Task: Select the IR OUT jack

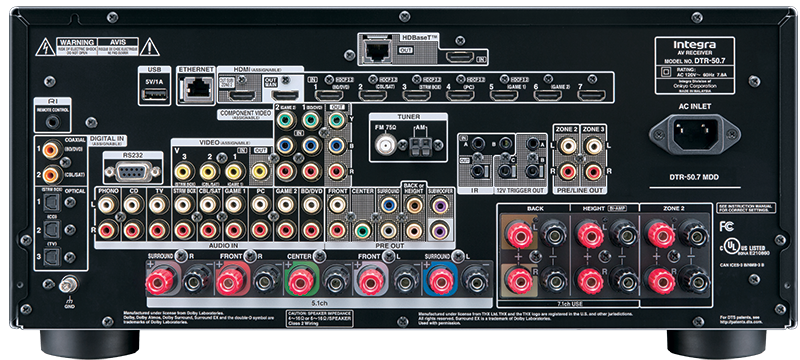Action: tap(478, 171)
